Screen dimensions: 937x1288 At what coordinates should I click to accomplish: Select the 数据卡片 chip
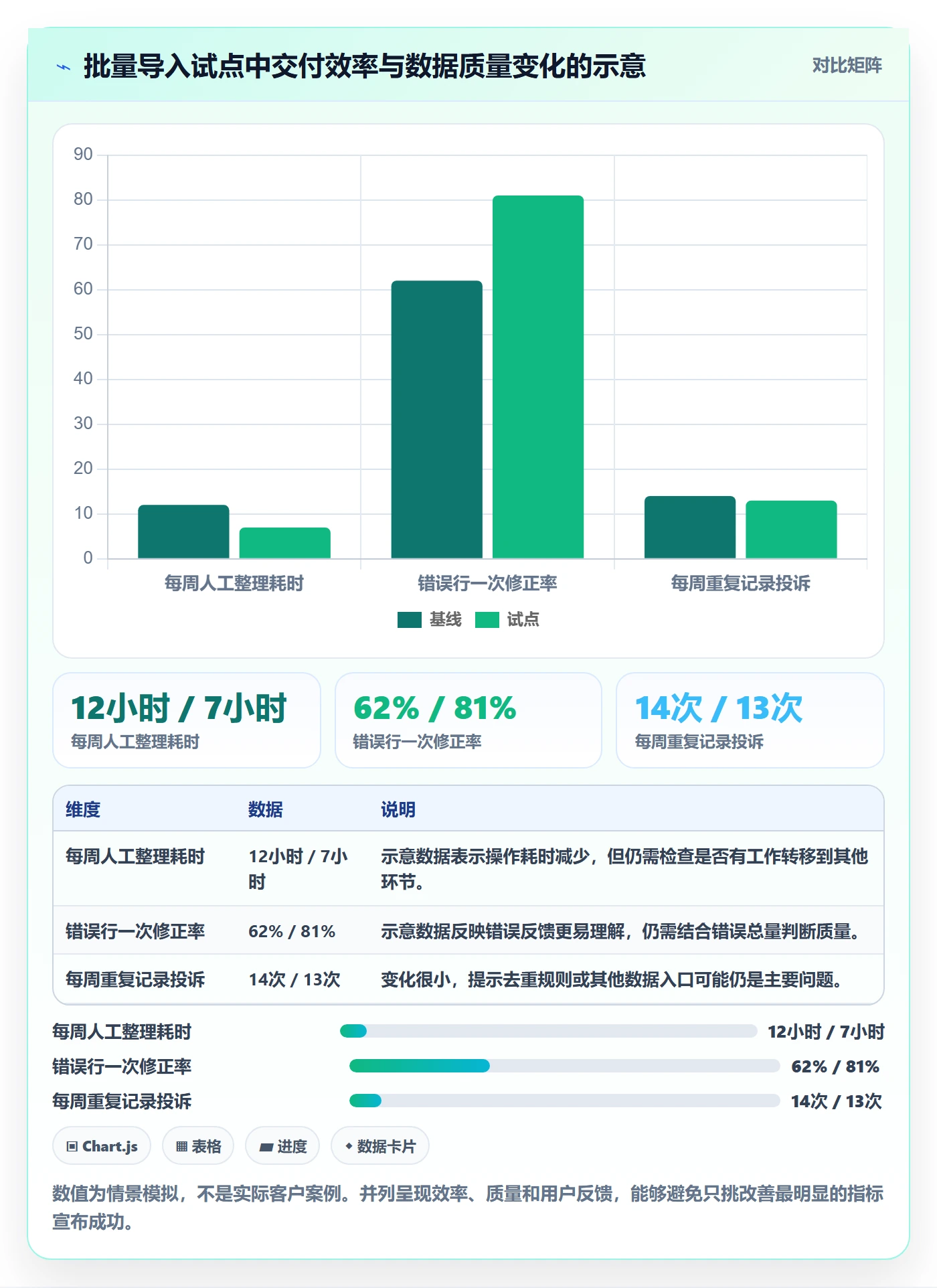[380, 1146]
